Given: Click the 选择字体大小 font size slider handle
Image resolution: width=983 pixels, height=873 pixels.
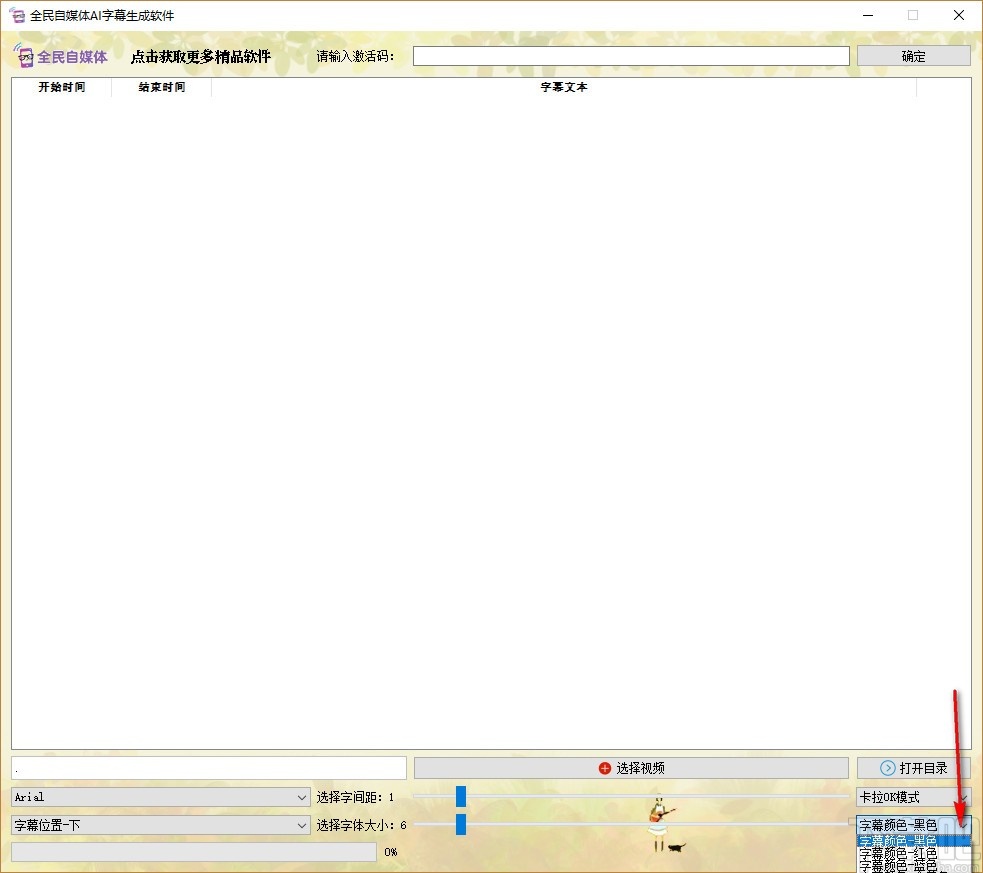Looking at the screenshot, I should pos(460,825).
